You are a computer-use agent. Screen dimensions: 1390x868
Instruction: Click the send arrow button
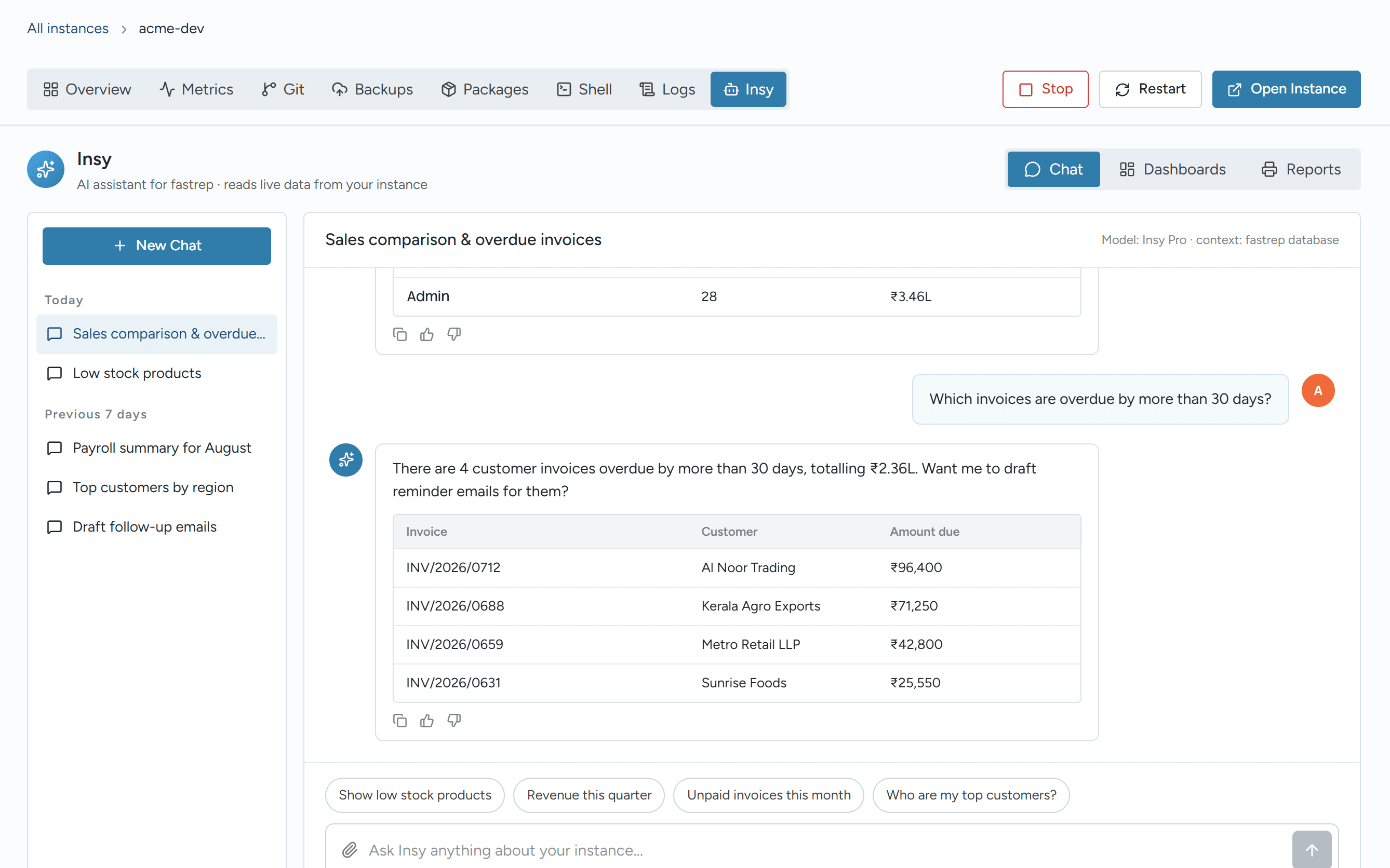tap(1312, 850)
